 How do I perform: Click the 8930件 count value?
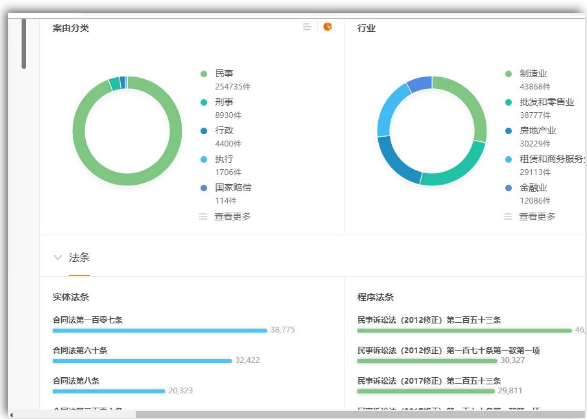[228, 115]
